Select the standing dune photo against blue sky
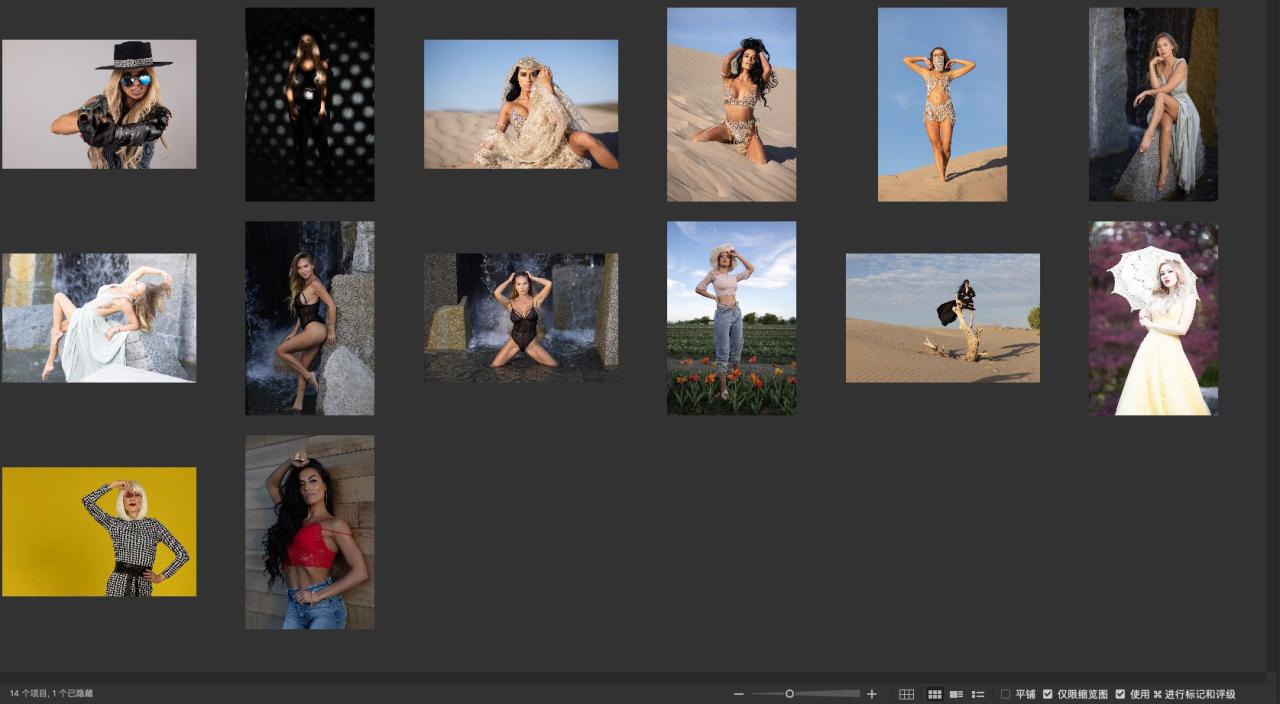The width and height of the screenshot is (1280, 704). pos(943,104)
